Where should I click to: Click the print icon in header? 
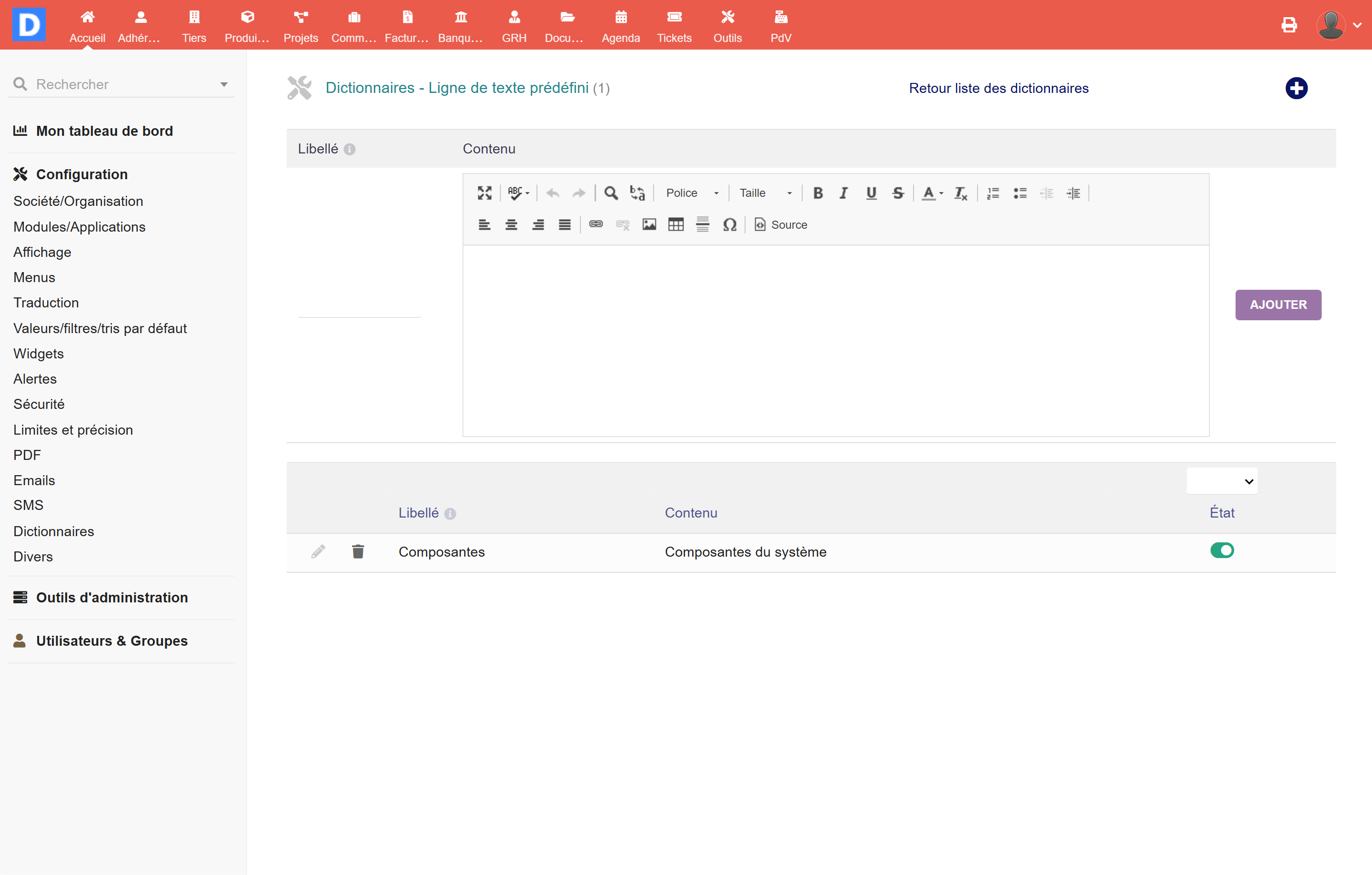pos(1289,25)
